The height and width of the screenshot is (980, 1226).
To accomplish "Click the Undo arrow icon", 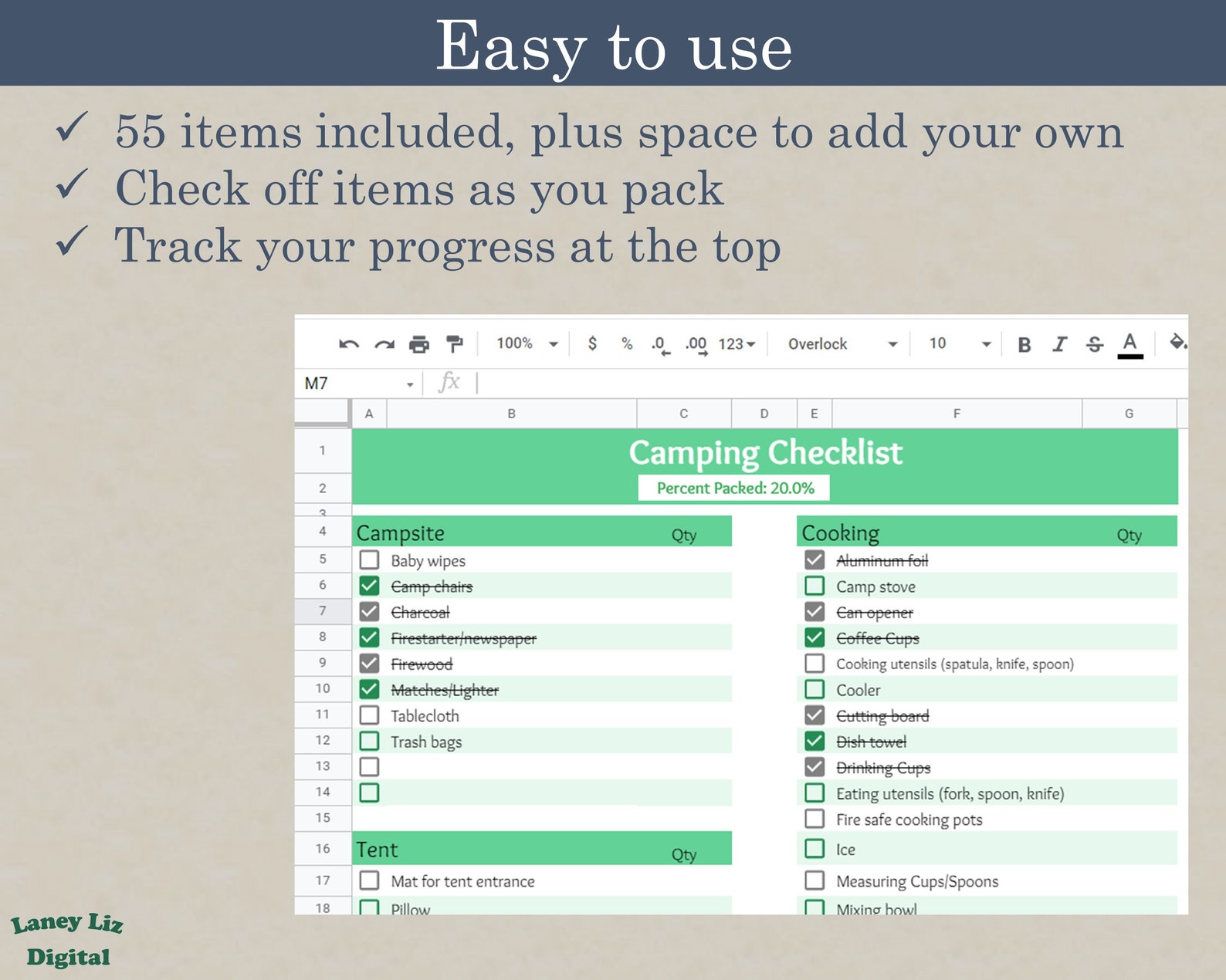I will tap(349, 344).
